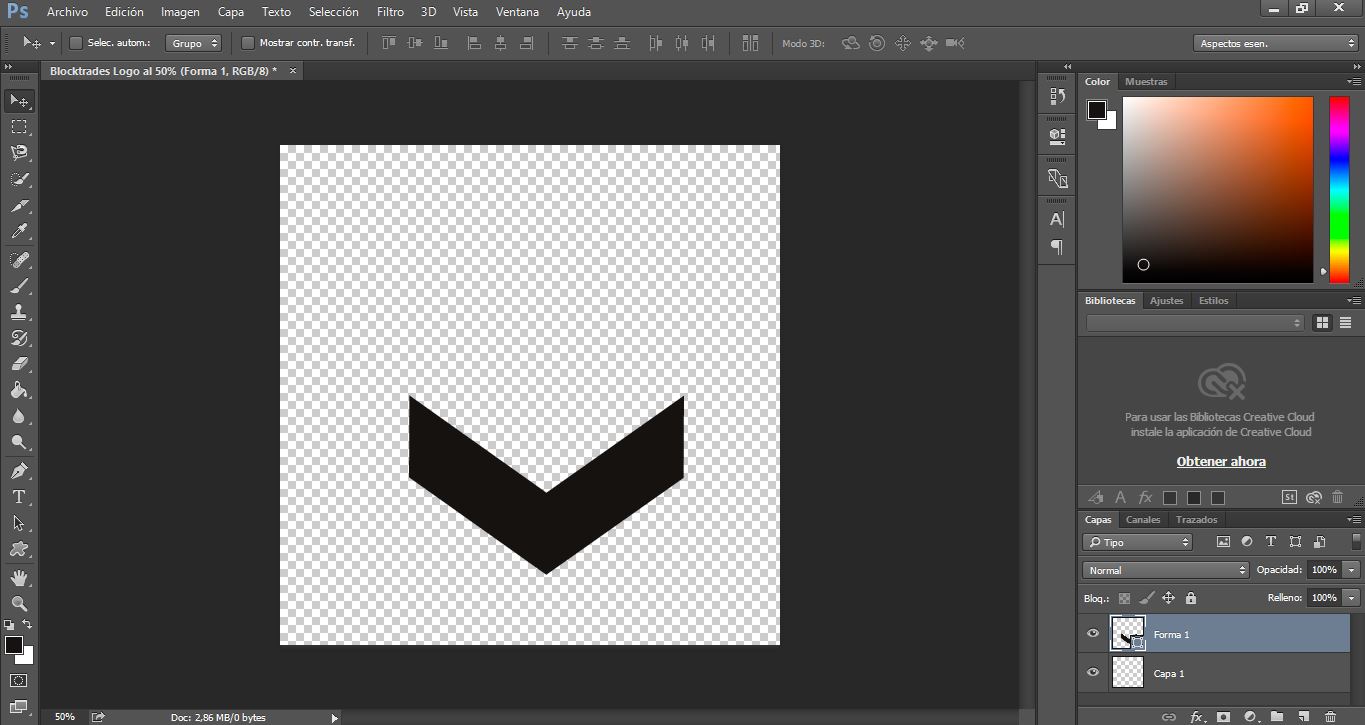Select the Blur tool
Viewport: 1365px width, 725px height.
coord(19,416)
